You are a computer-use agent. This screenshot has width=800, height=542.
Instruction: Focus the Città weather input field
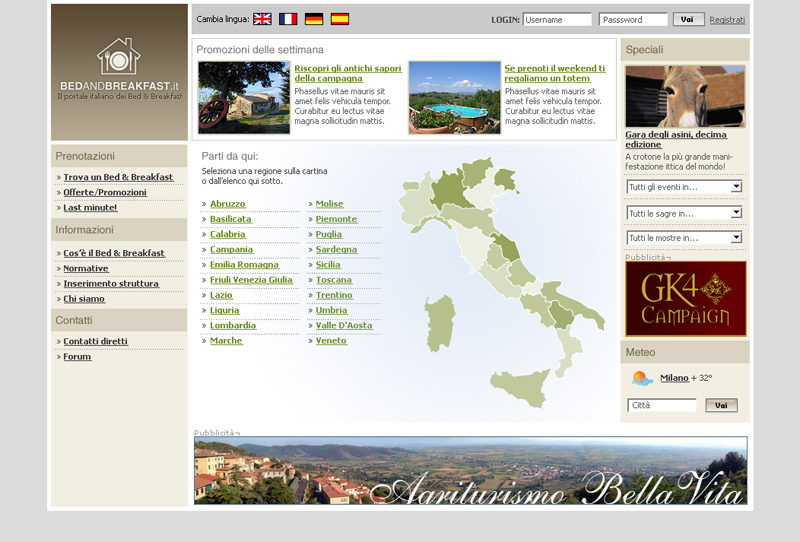[x=661, y=405]
